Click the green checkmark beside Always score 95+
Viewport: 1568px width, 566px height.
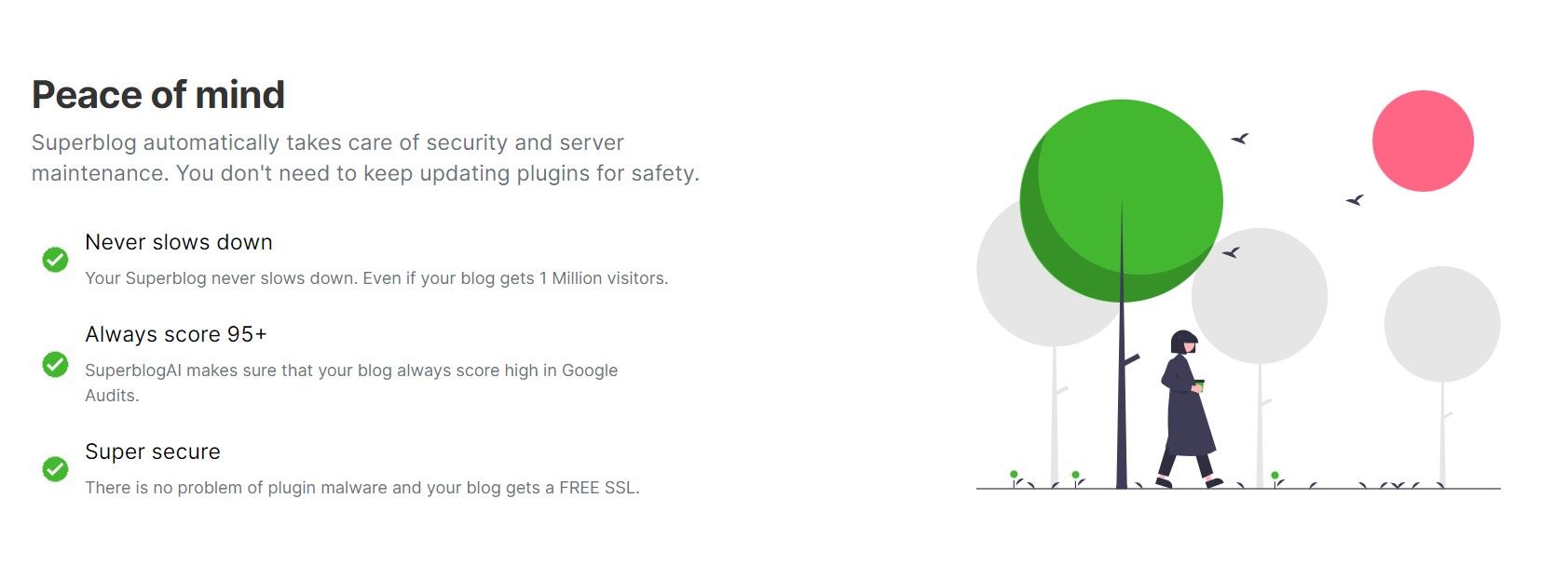click(55, 364)
